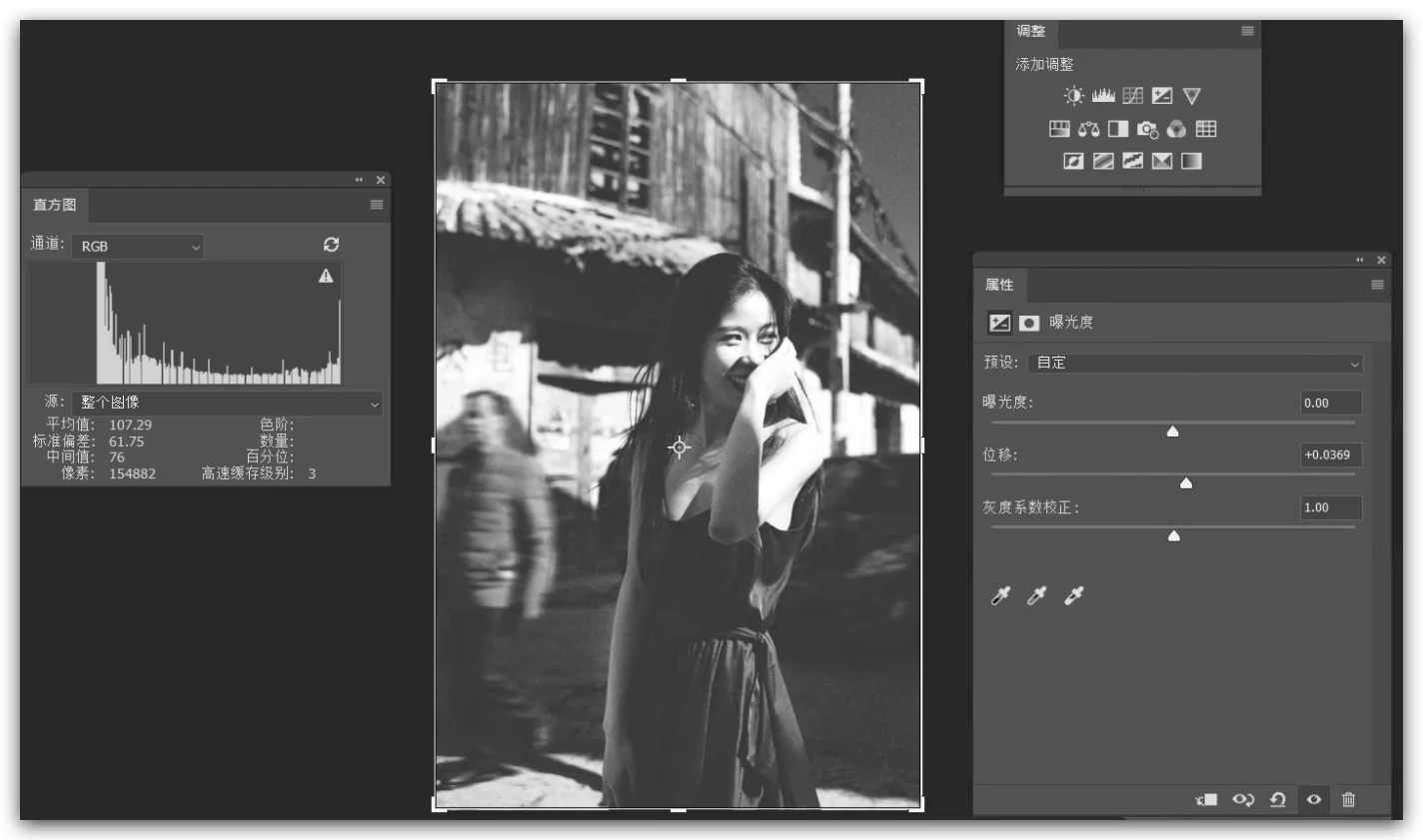Switch to the layer mask view icon

tap(1029, 323)
